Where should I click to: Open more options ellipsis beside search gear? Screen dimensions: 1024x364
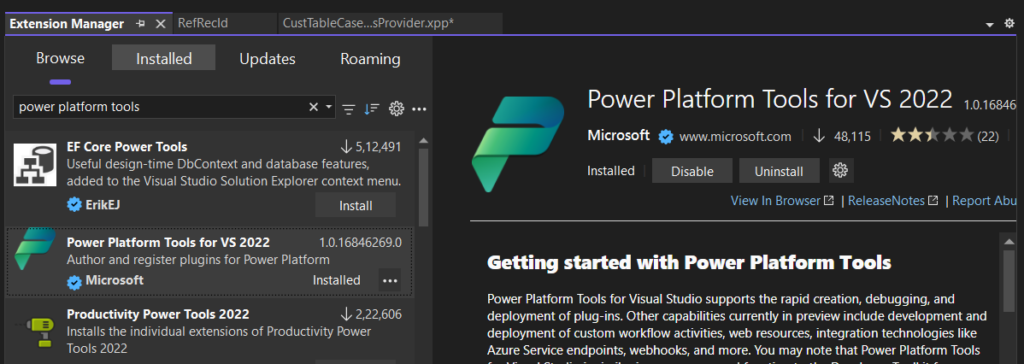[x=419, y=108]
